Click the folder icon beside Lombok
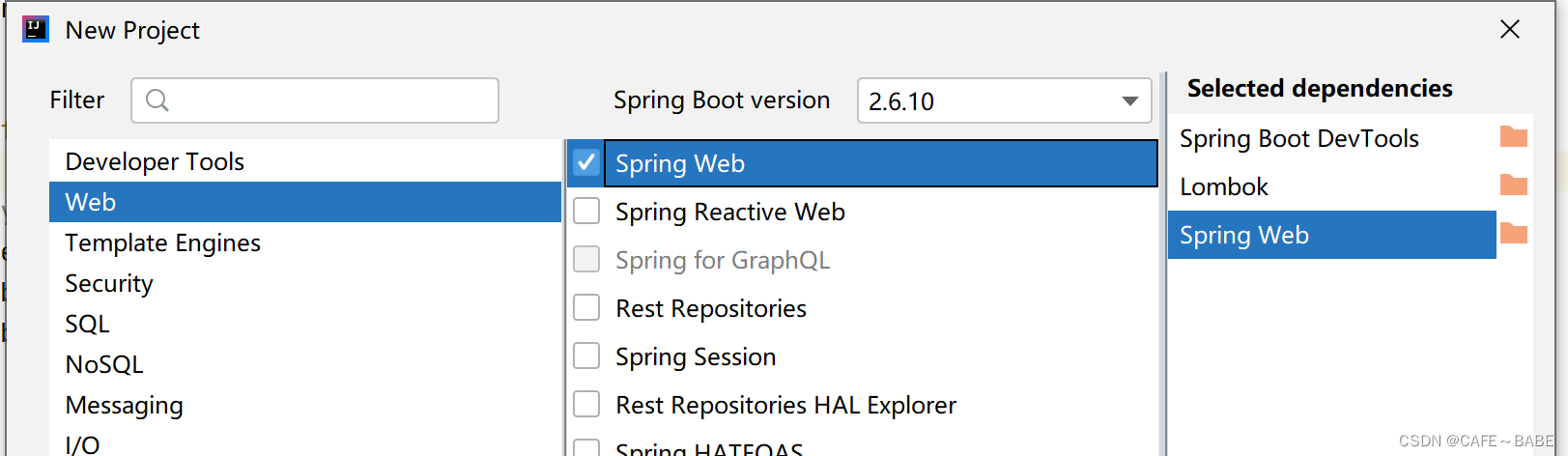The width and height of the screenshot is (1568, 456). 1513,185
